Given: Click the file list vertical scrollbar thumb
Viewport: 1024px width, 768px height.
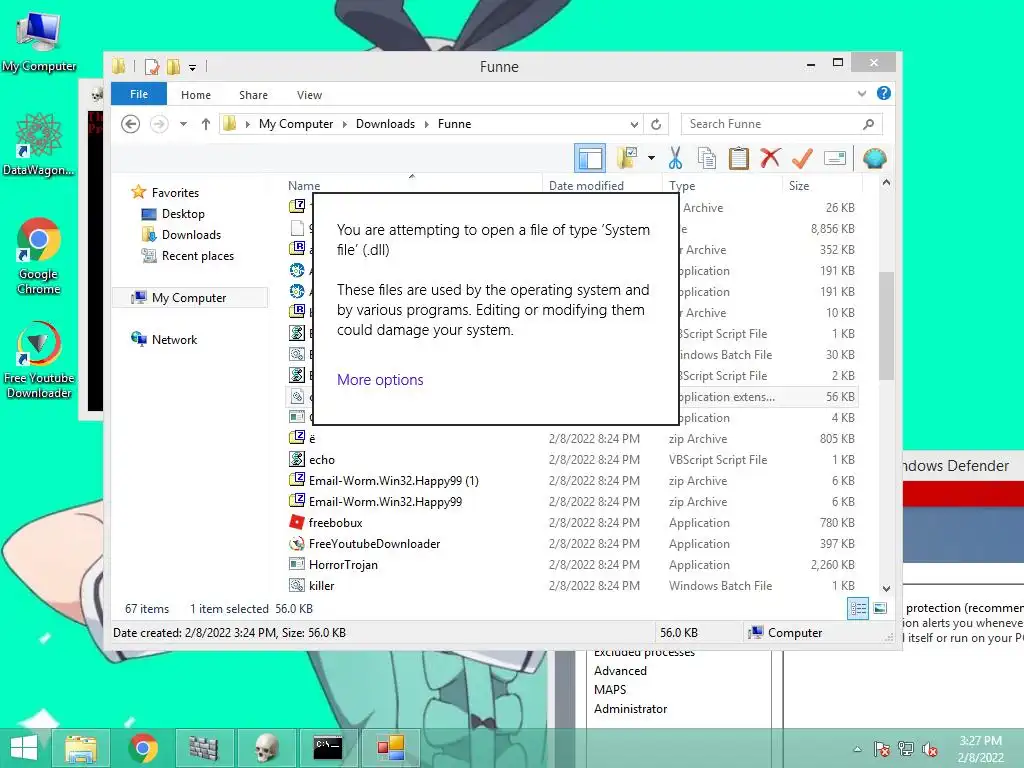Looking at the screenshot, I should point(886,325).
